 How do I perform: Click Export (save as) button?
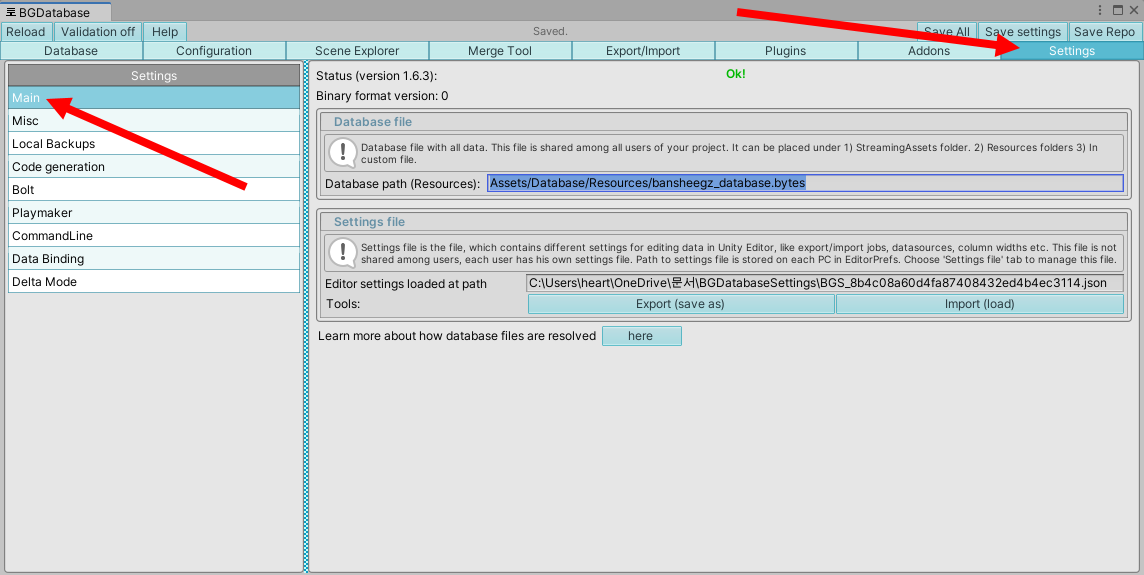tap(681, 304)
